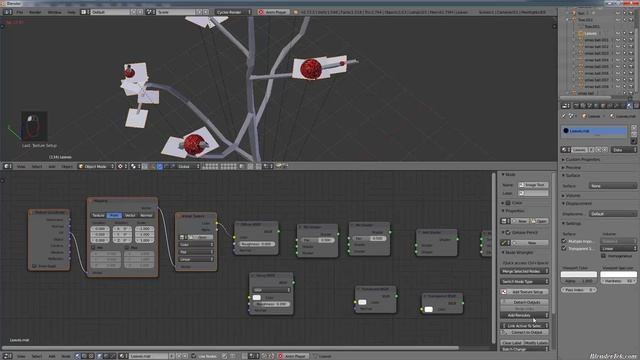Toggle the Grease Pencil checkbox
The image size is (640, 360).
click(508, 232)
